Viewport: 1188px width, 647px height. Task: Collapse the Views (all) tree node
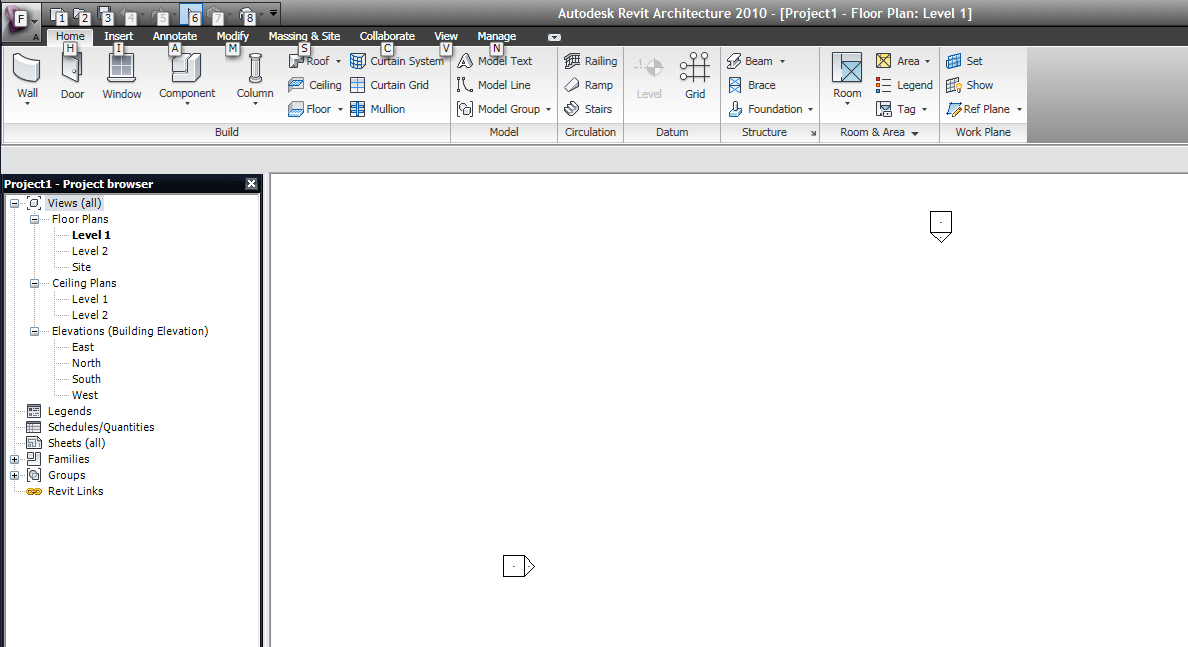coord(14,203)
